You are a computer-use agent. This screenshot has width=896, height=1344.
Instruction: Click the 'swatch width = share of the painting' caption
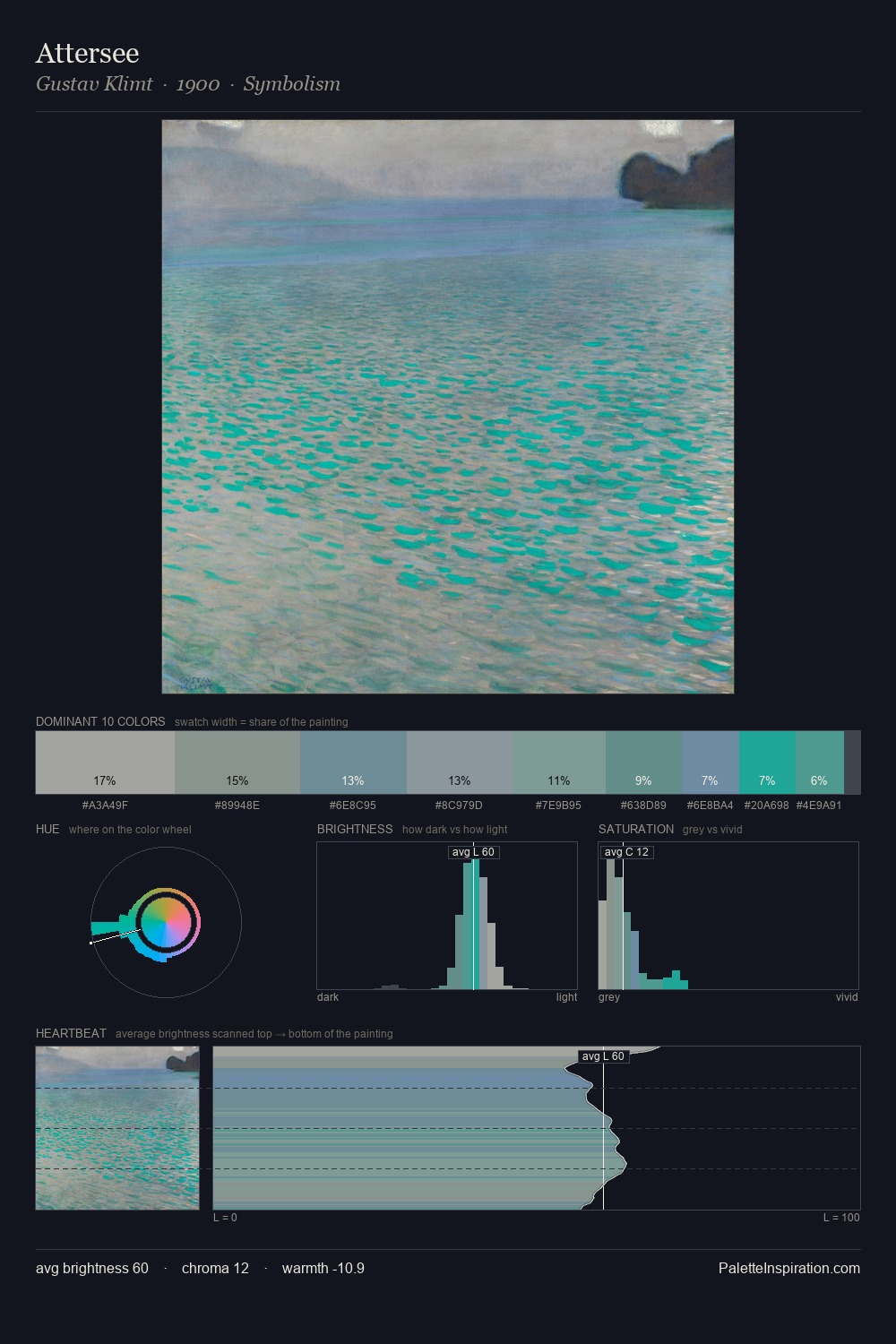[x=262, y=722]
